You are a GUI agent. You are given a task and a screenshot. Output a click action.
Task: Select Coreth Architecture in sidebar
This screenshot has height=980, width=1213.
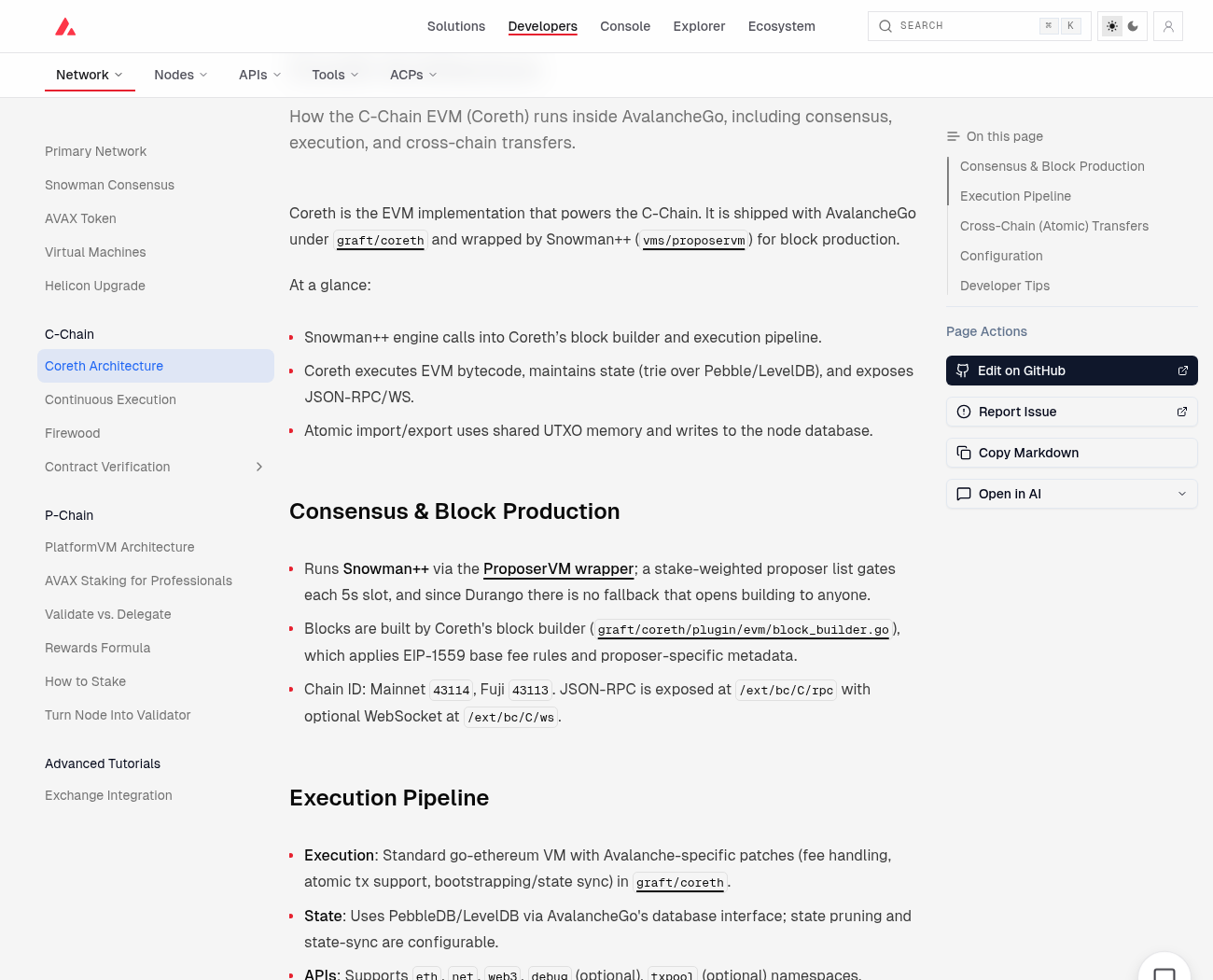(x=156, y=366)
